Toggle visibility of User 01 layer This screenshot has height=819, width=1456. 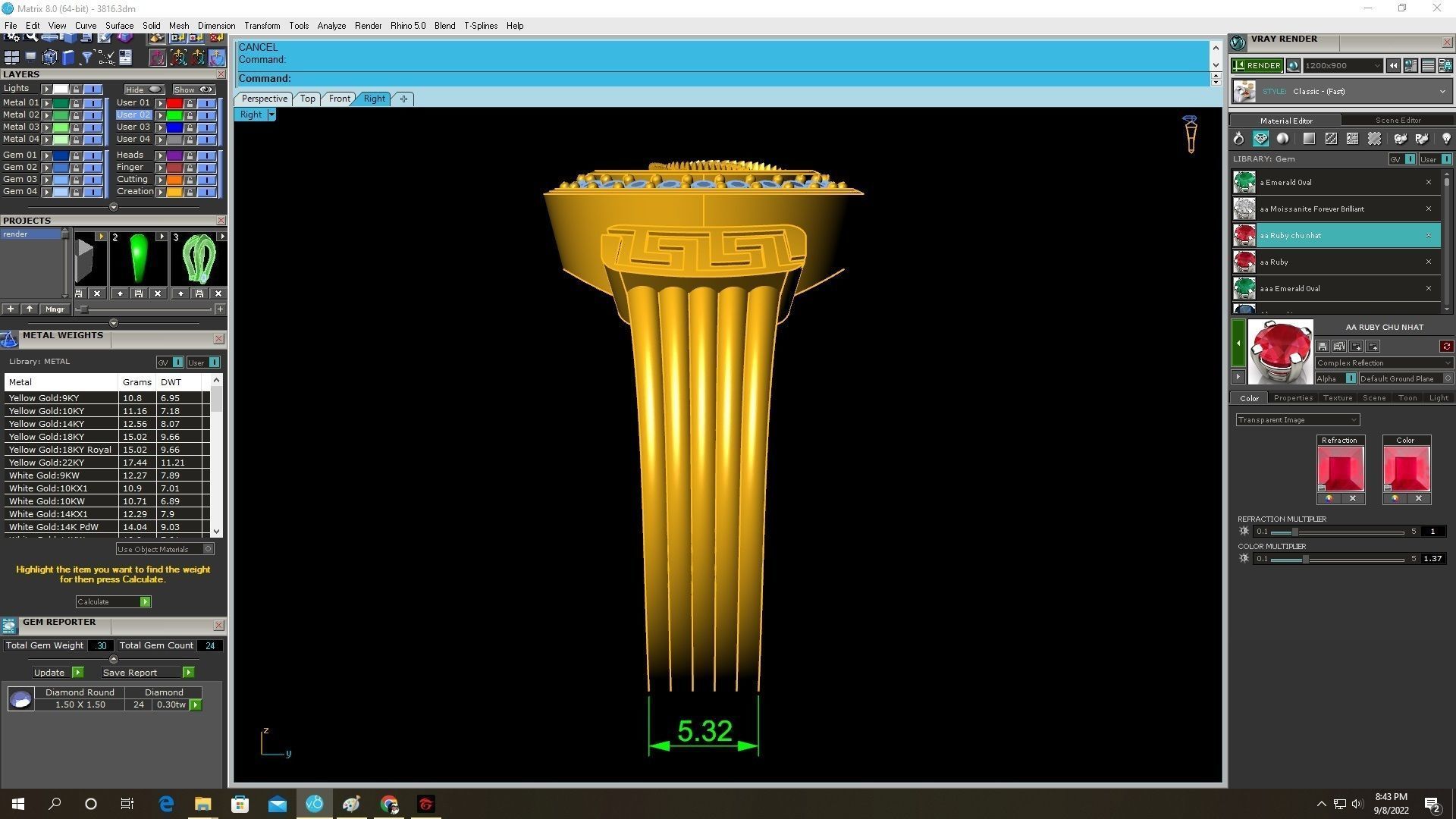[x=206, y=103]
